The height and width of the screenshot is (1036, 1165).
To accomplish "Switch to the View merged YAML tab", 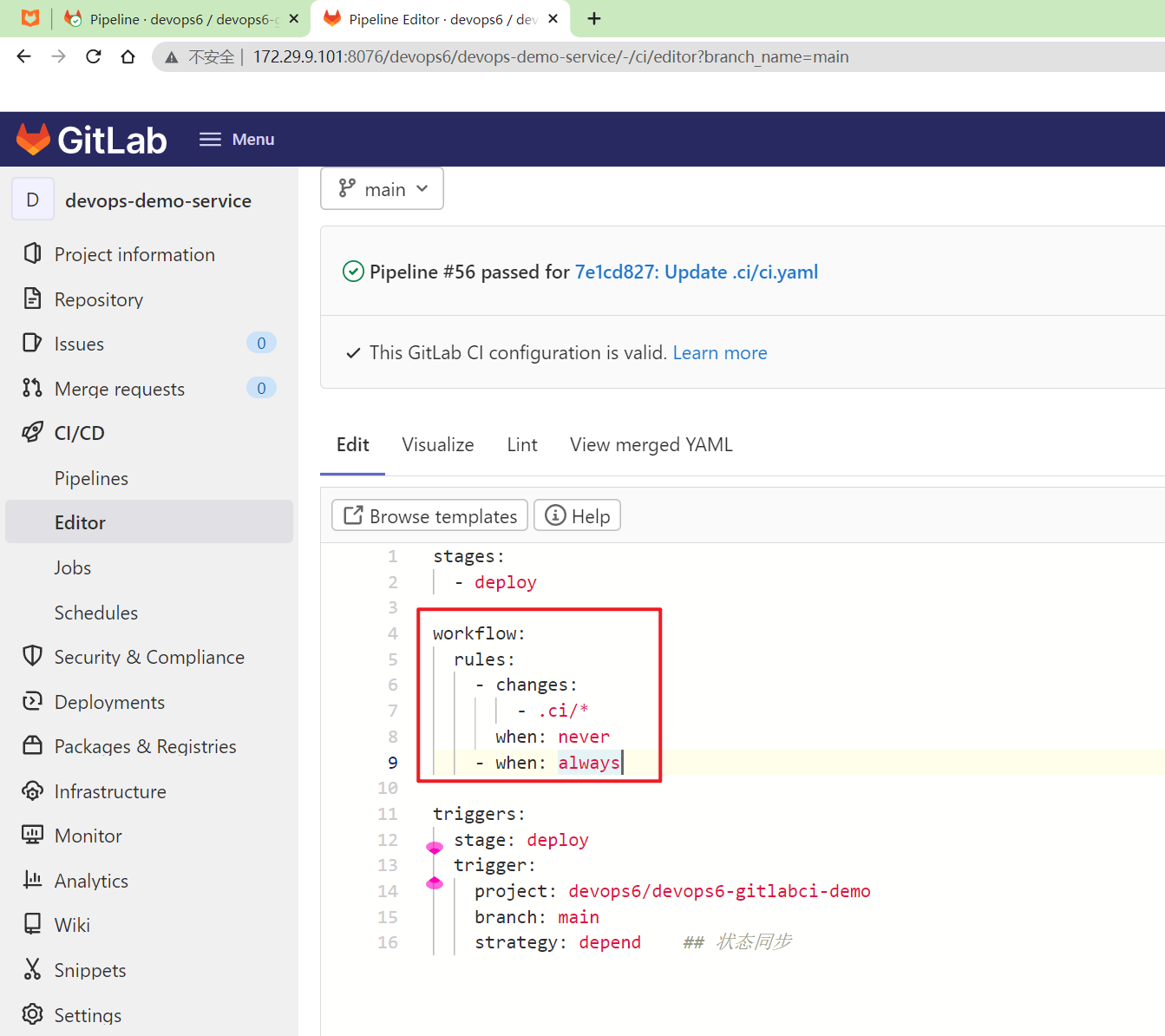I will coord(651,444).
